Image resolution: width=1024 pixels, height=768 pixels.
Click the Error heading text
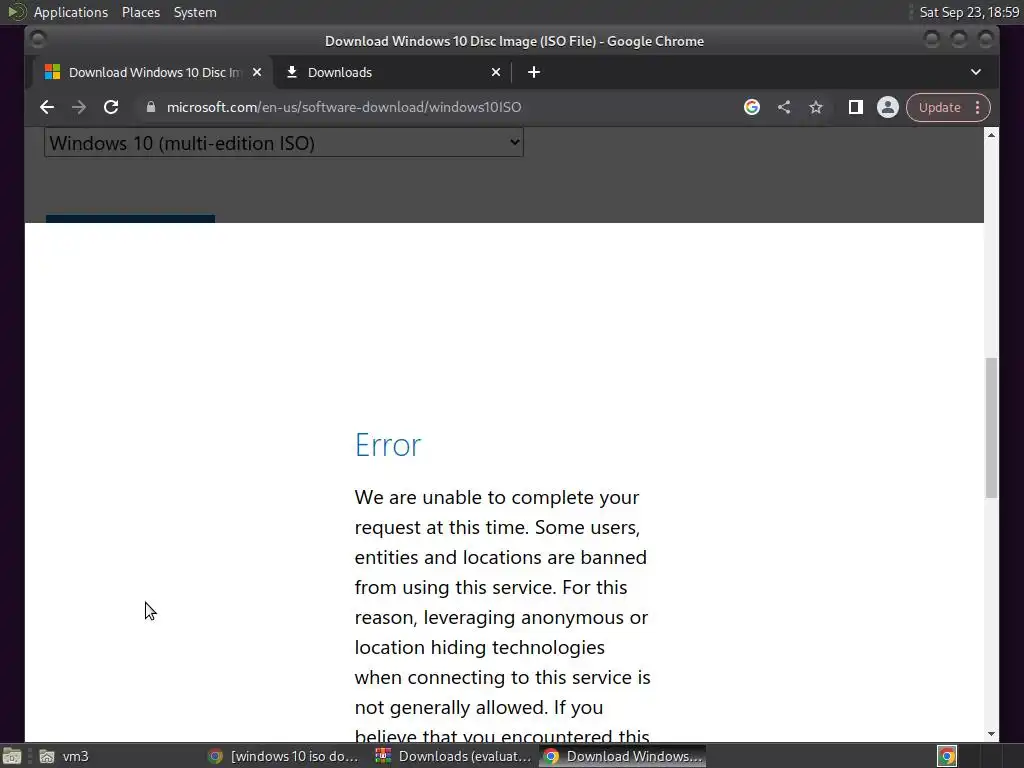coord(388,445)
